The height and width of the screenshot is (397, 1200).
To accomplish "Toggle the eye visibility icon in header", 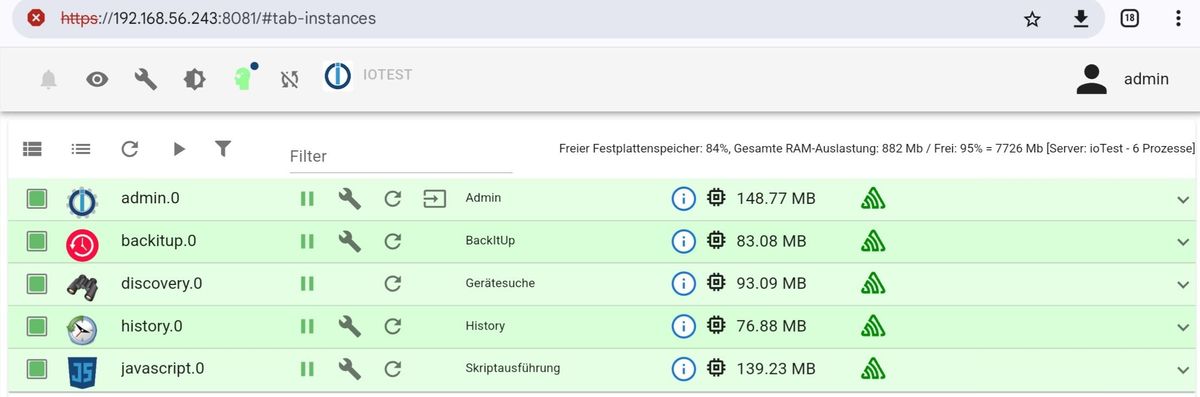I will pyautogui.click(x=97, y=79).
